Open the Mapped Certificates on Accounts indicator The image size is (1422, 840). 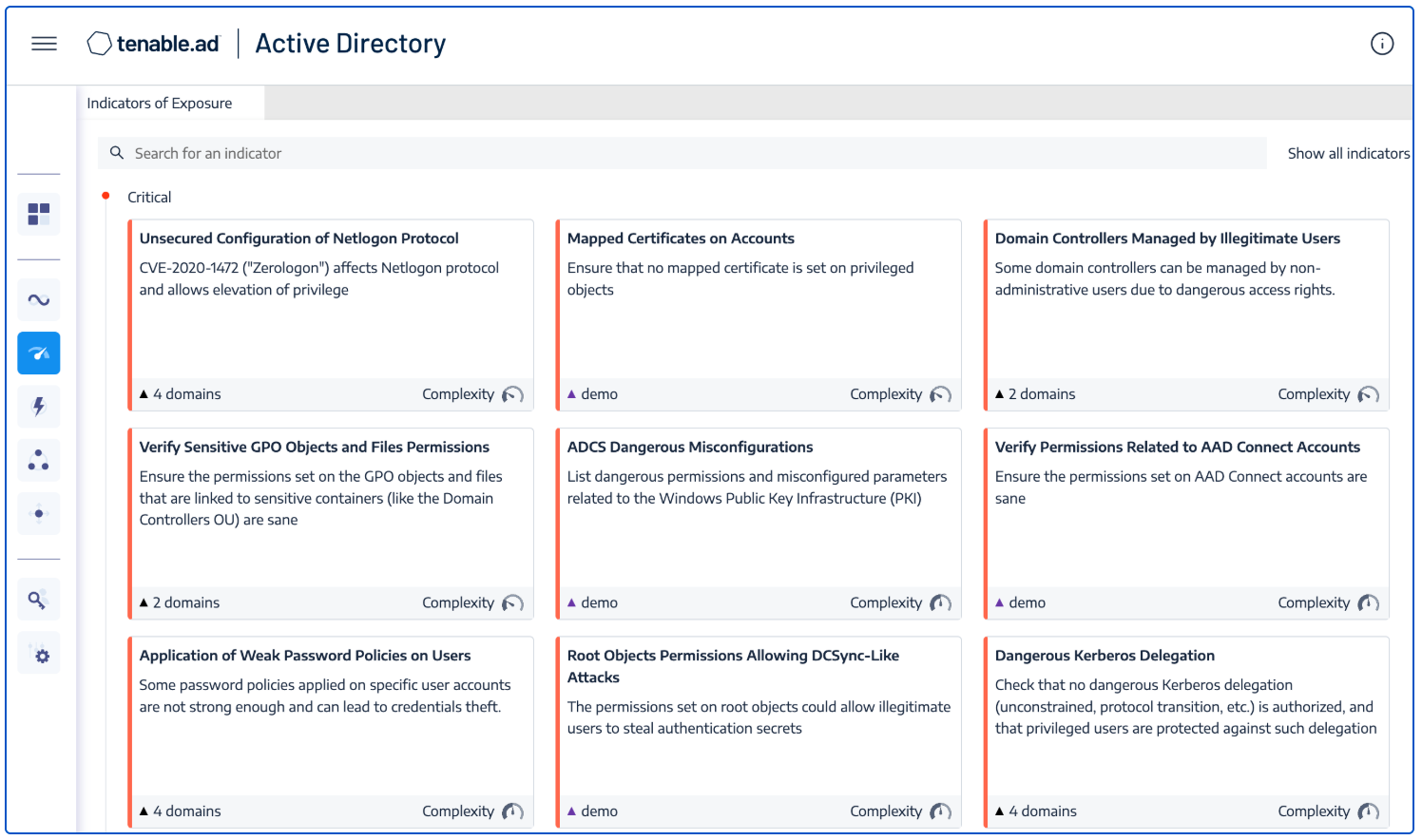point(681,239)
